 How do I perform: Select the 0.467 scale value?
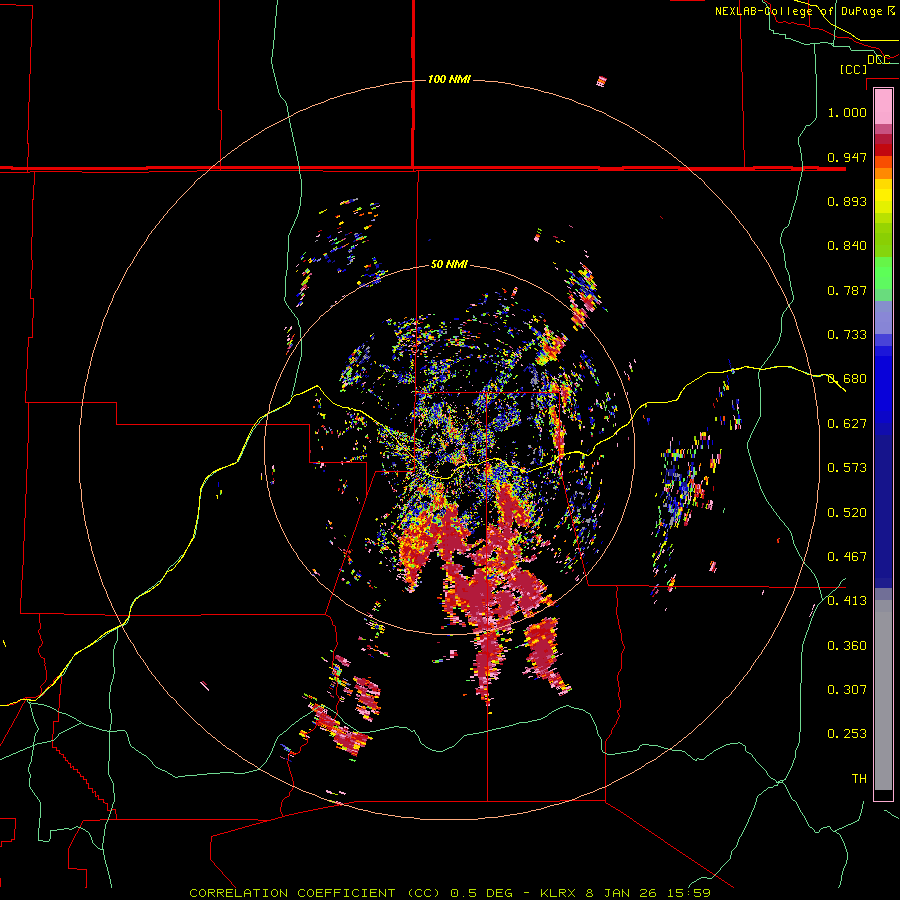coord(847,557)
